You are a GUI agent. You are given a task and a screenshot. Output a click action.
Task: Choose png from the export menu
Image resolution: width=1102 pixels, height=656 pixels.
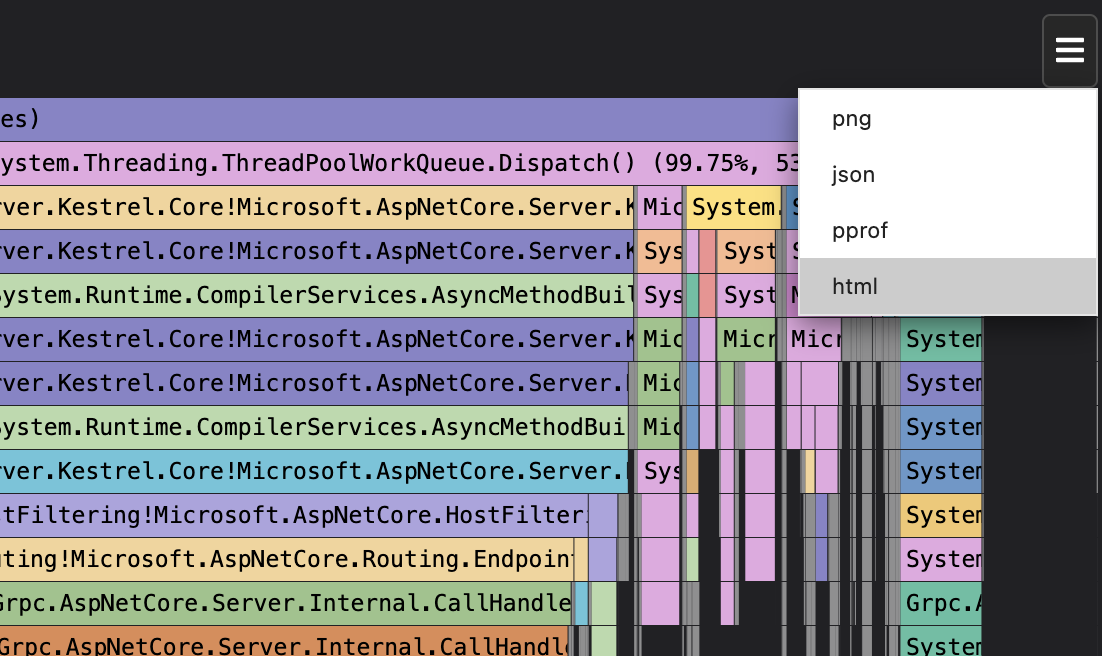[x=851, y=118]
